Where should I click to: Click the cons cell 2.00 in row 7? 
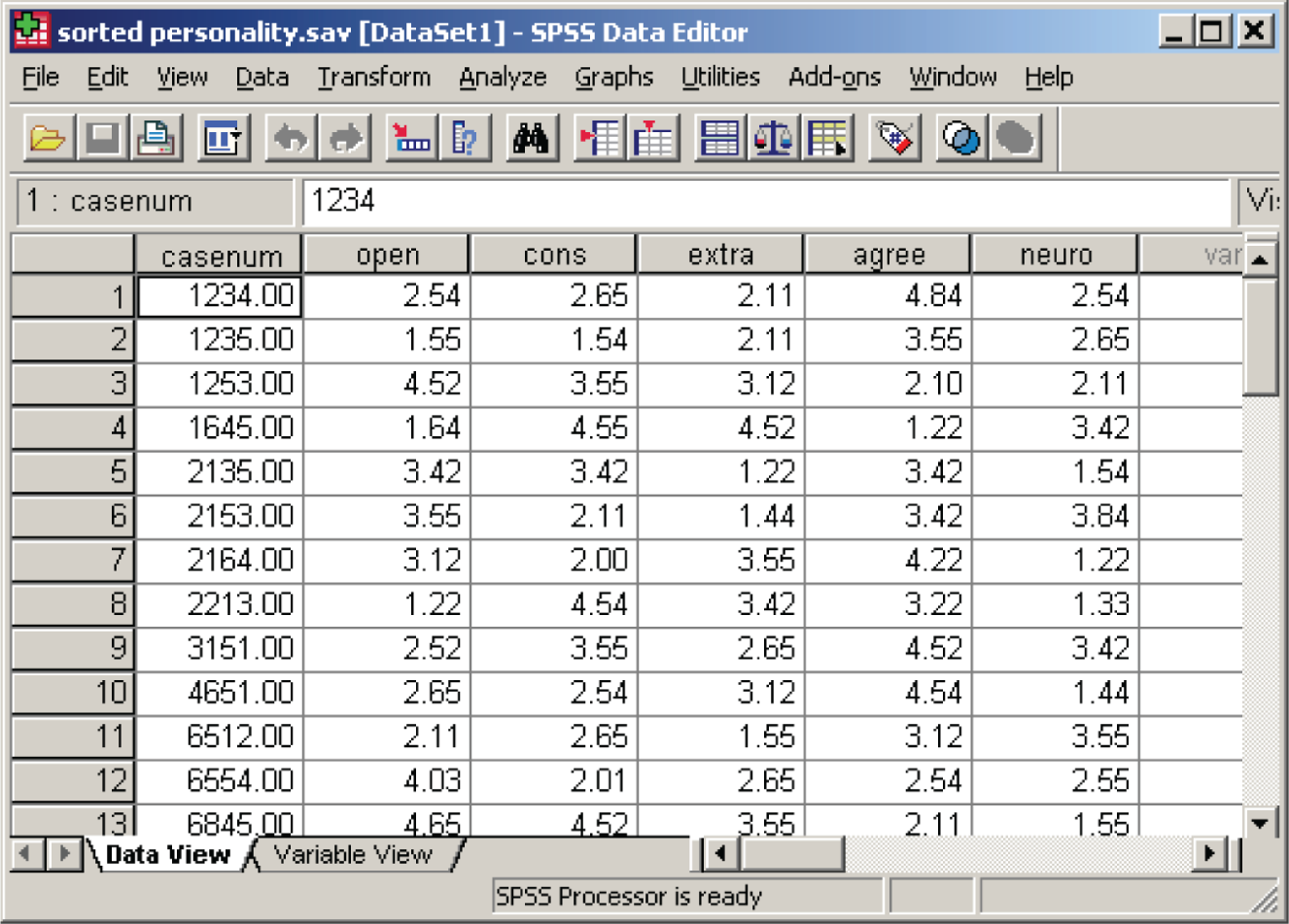click(554, 560)
